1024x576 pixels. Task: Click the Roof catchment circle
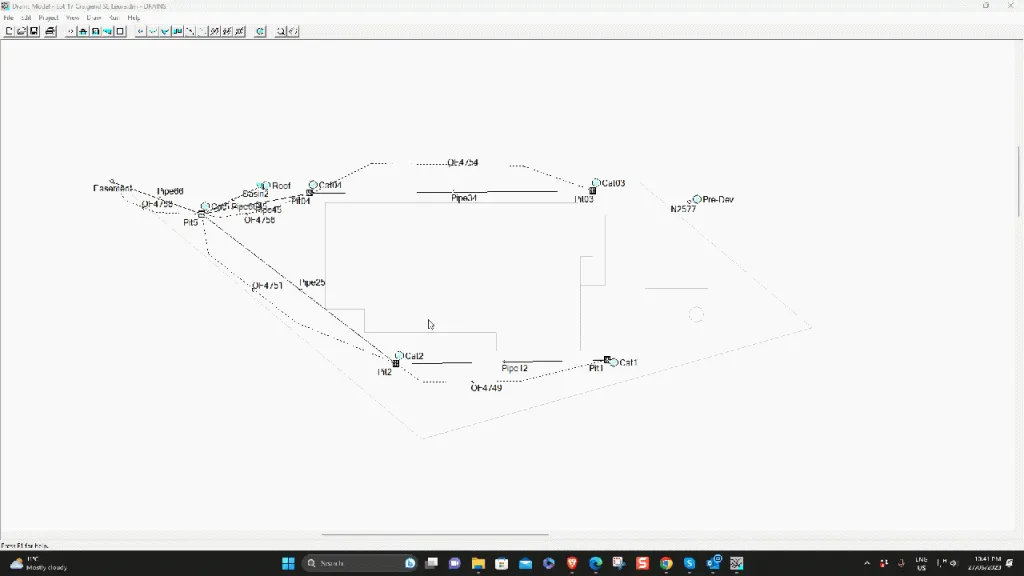266,185
